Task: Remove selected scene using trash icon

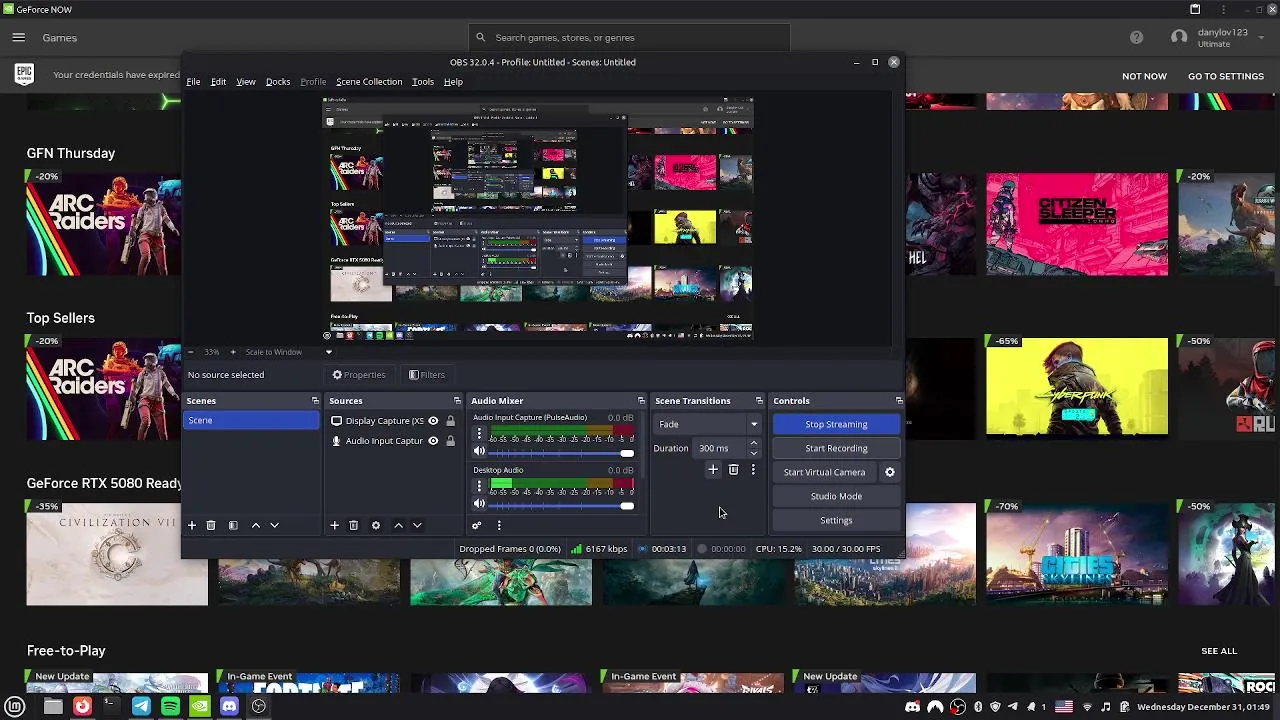Action: click(x=211, y=525)
